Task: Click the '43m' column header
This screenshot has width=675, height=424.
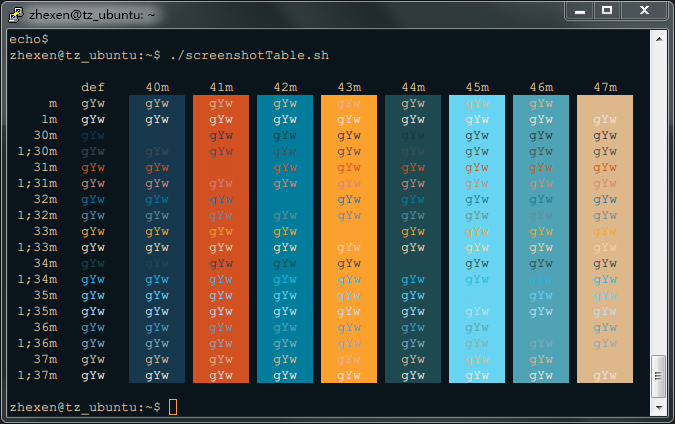Action: pos(349,87)
